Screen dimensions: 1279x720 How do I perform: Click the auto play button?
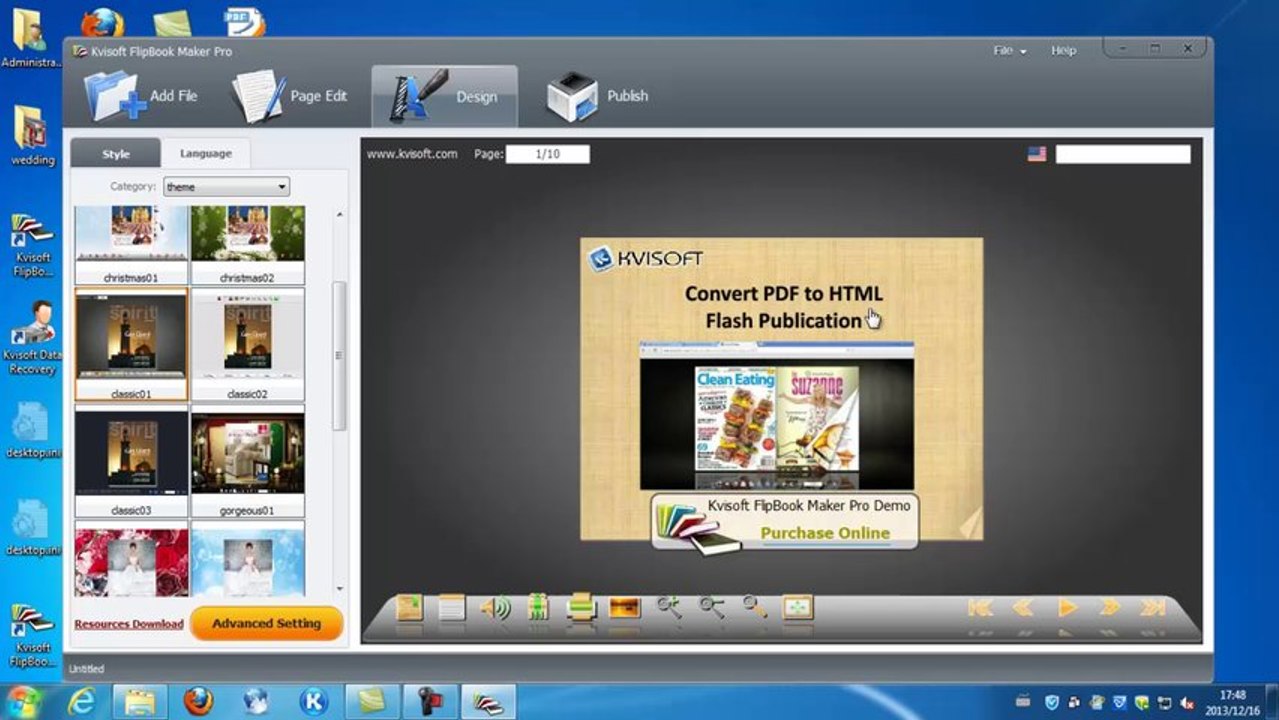tap(1068, 607)
